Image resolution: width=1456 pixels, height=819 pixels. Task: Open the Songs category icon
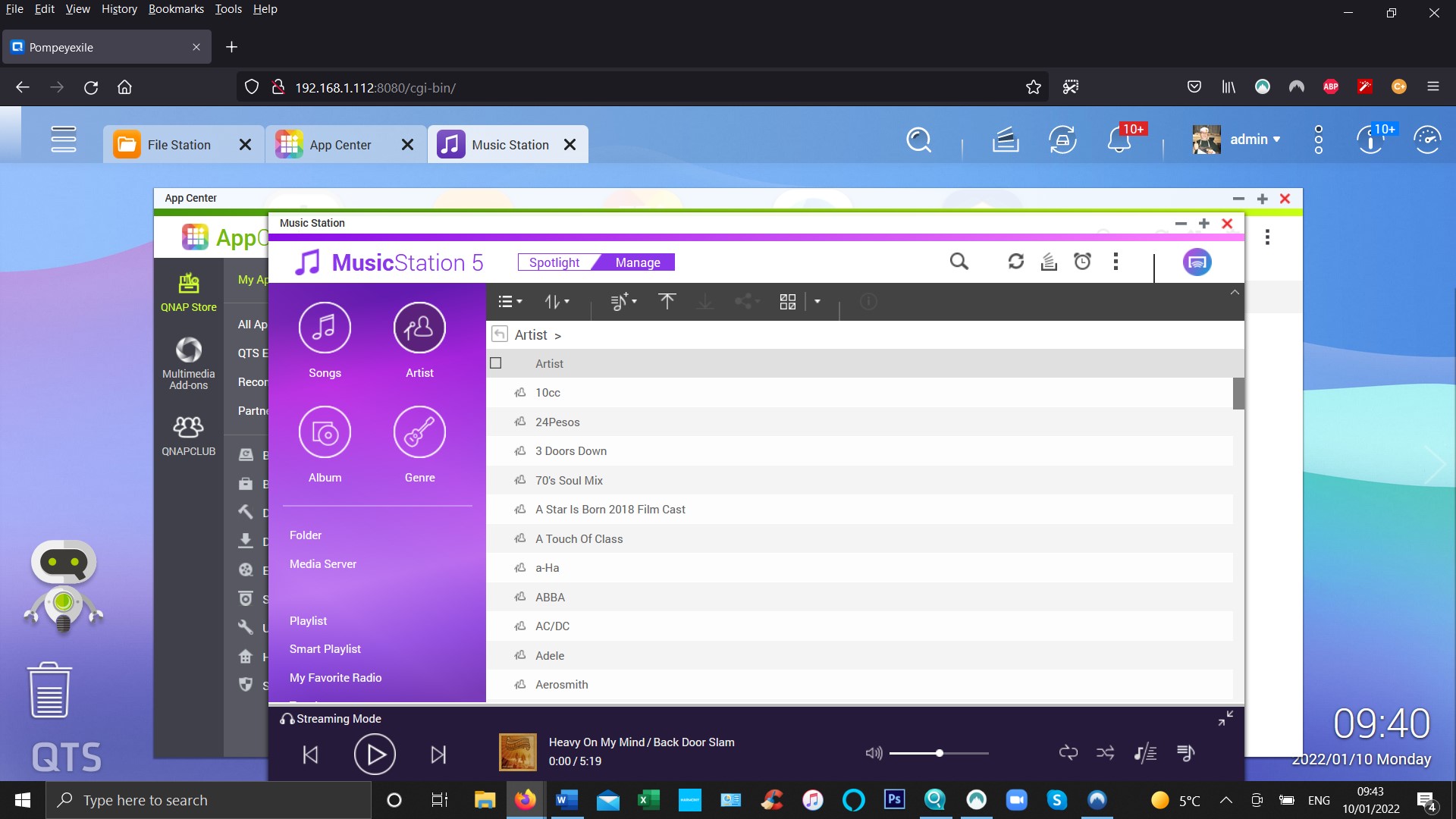[x=325, y=328]
